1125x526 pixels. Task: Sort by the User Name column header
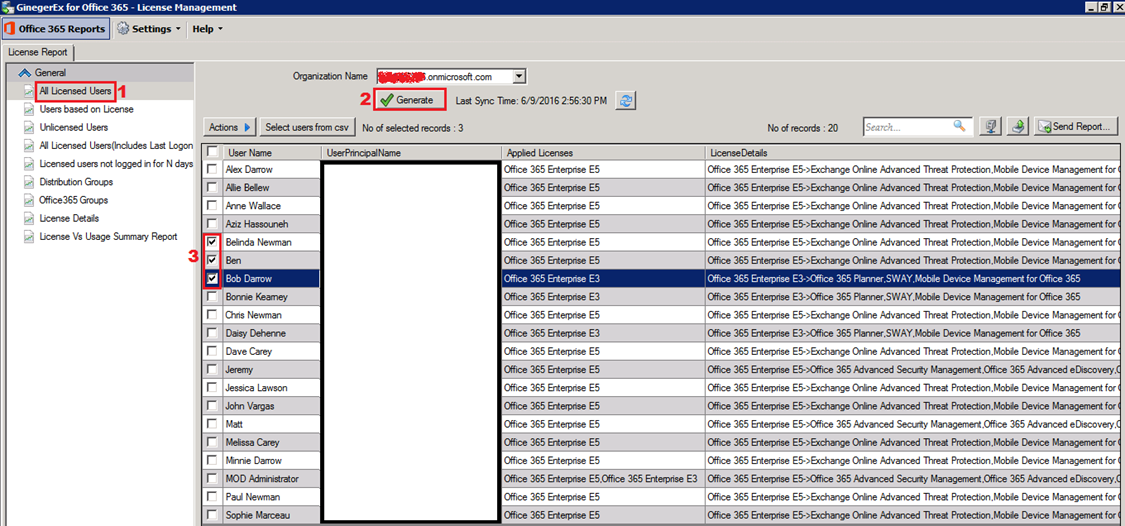click(x=271, y=153)
